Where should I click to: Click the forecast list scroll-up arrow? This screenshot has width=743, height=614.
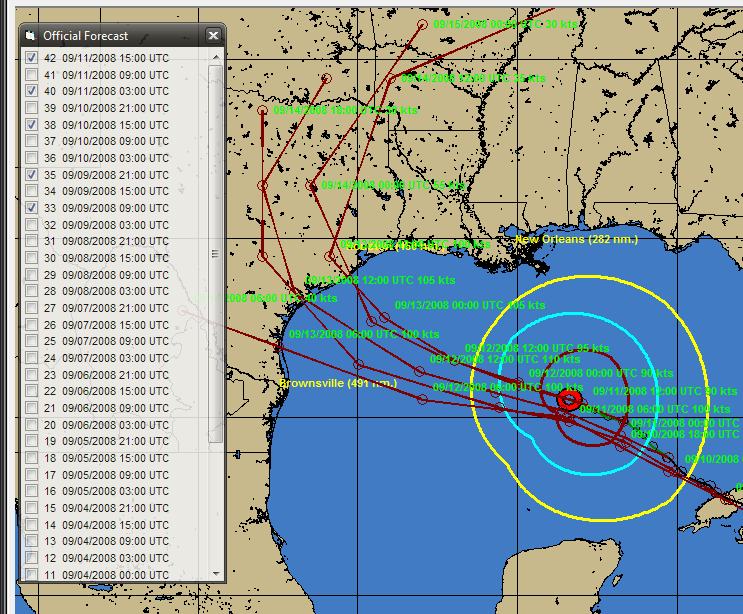215,57
